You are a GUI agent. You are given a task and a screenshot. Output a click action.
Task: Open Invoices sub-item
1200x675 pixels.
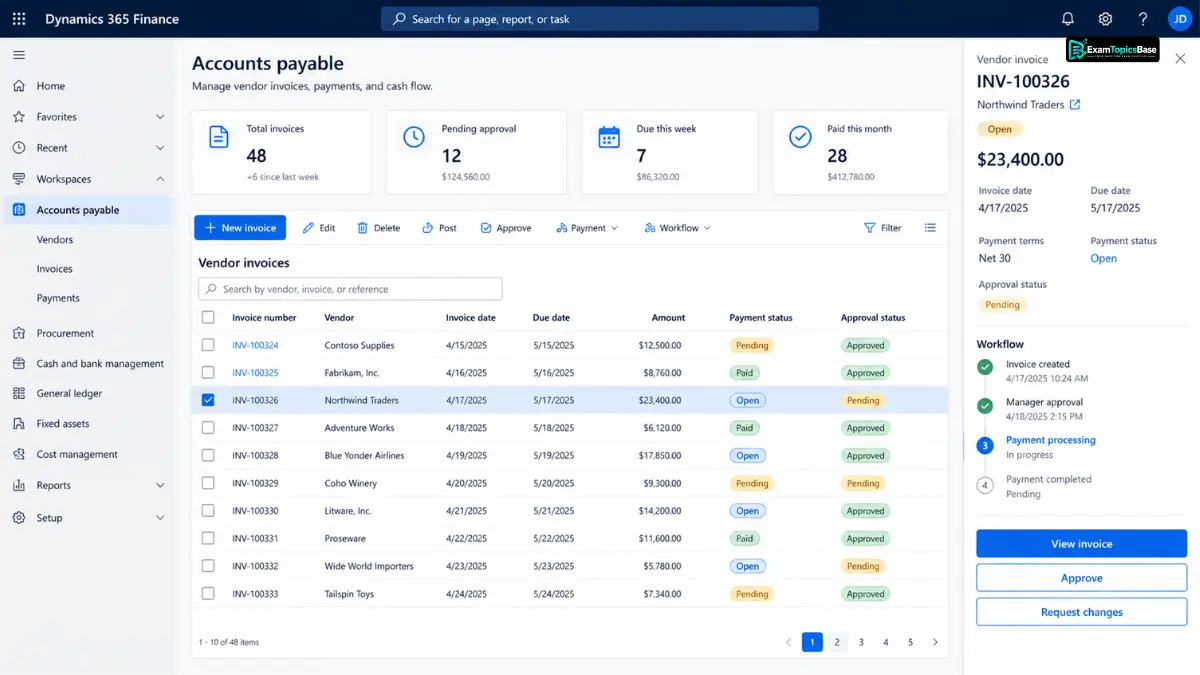point(55,269)
